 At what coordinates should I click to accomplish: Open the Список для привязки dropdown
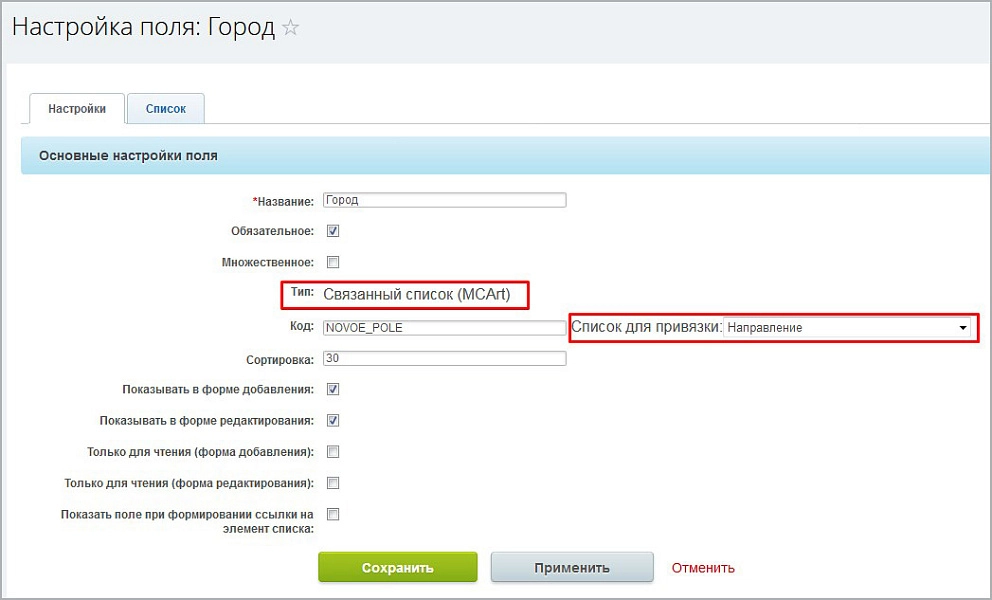847,328
